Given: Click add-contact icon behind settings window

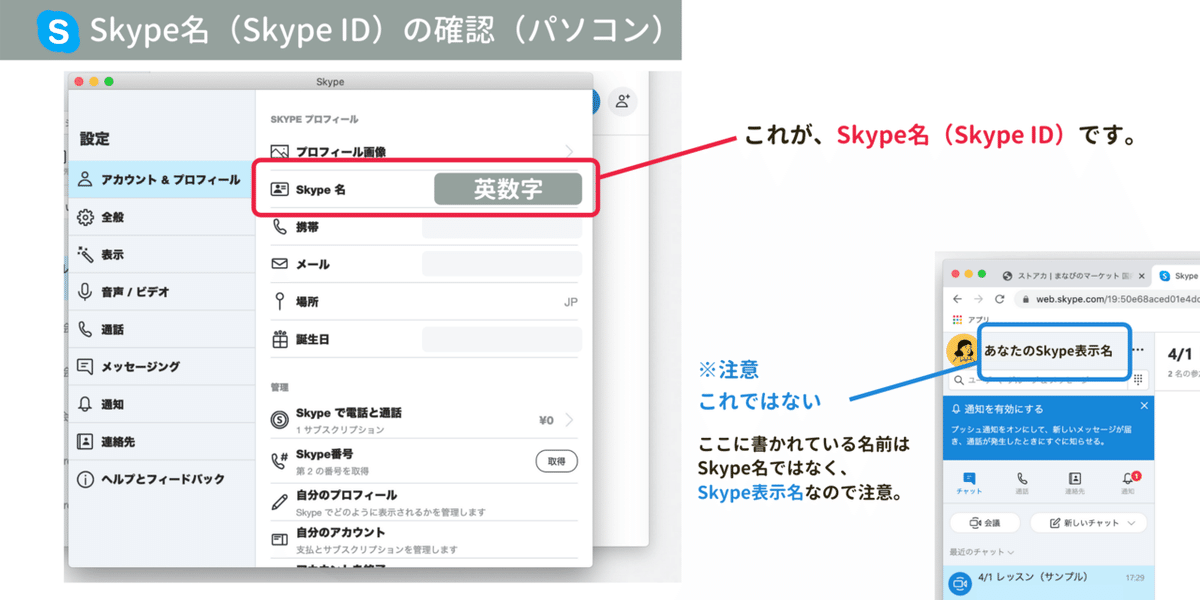Looking at the screenshot, I should pyautogui.click(x=623, y=101).
